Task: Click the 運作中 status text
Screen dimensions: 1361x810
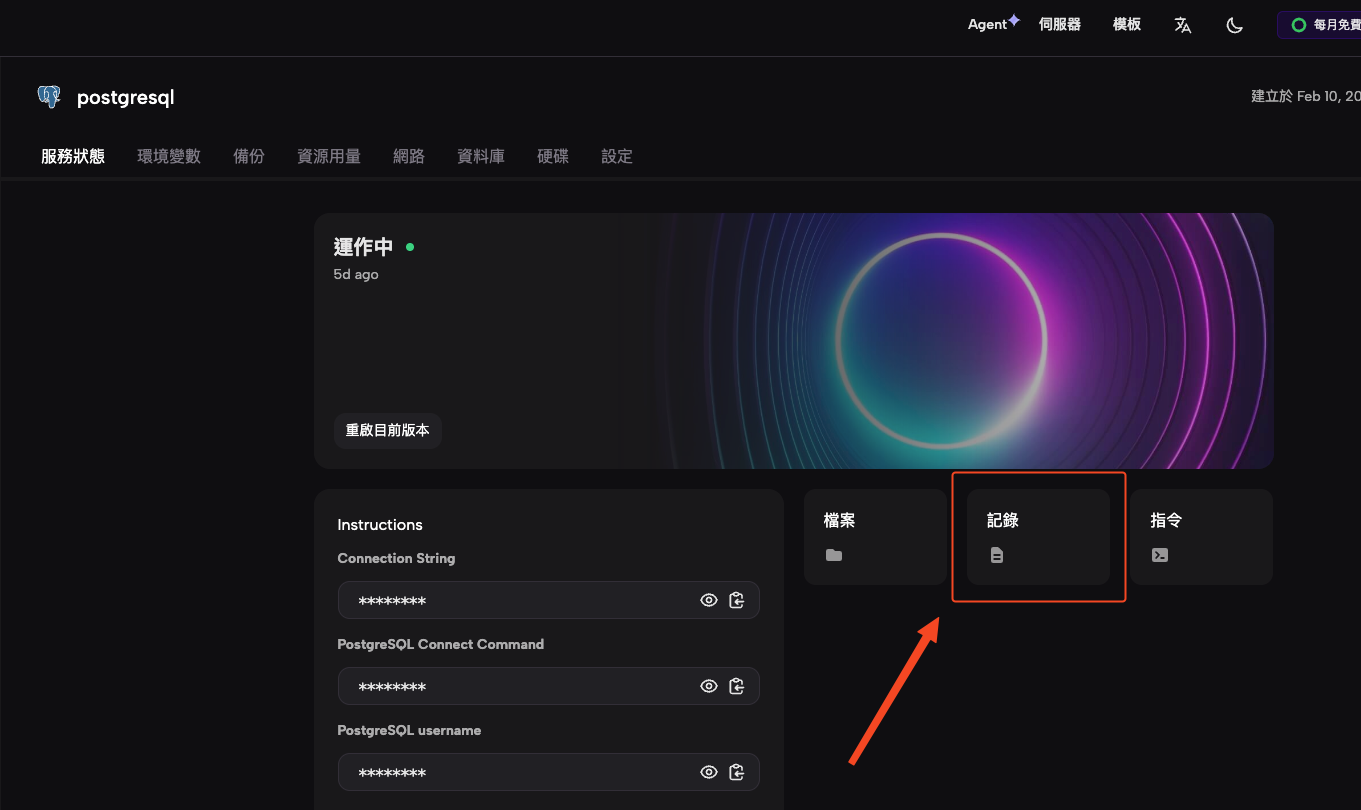Action: [364, 247]
